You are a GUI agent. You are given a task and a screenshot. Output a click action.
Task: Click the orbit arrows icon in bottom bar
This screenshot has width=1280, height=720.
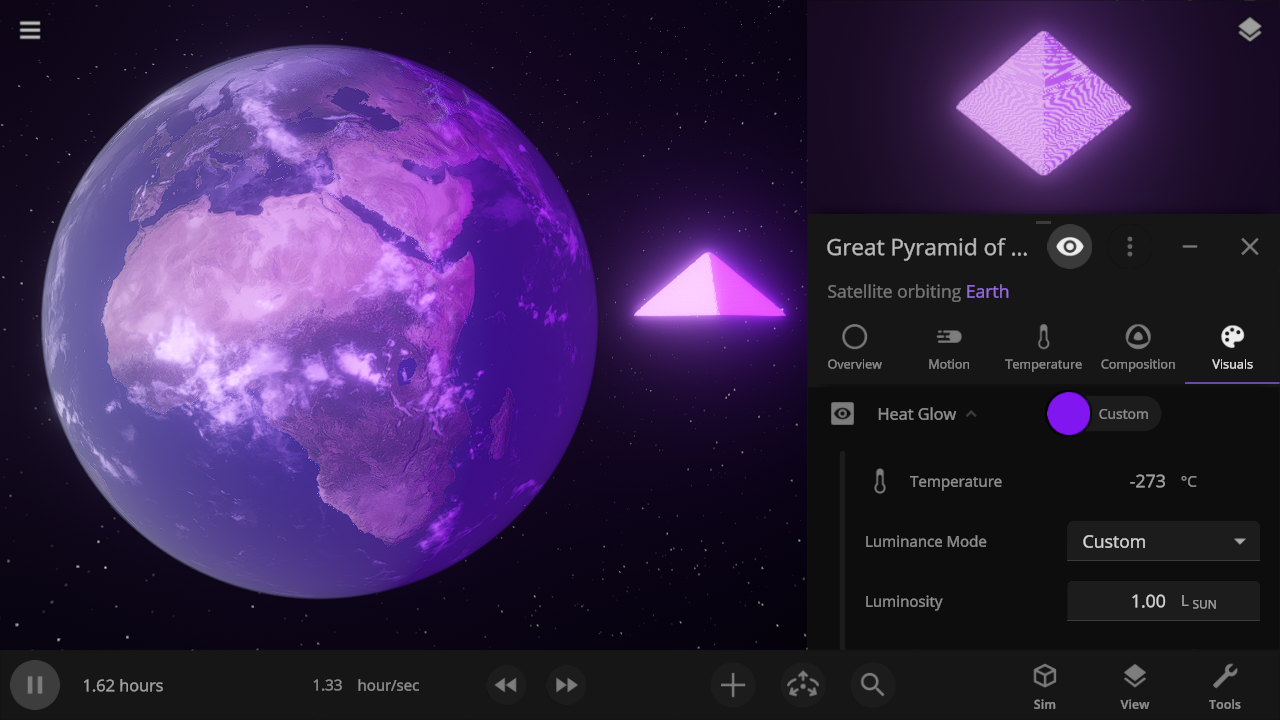tap(802, 685)
